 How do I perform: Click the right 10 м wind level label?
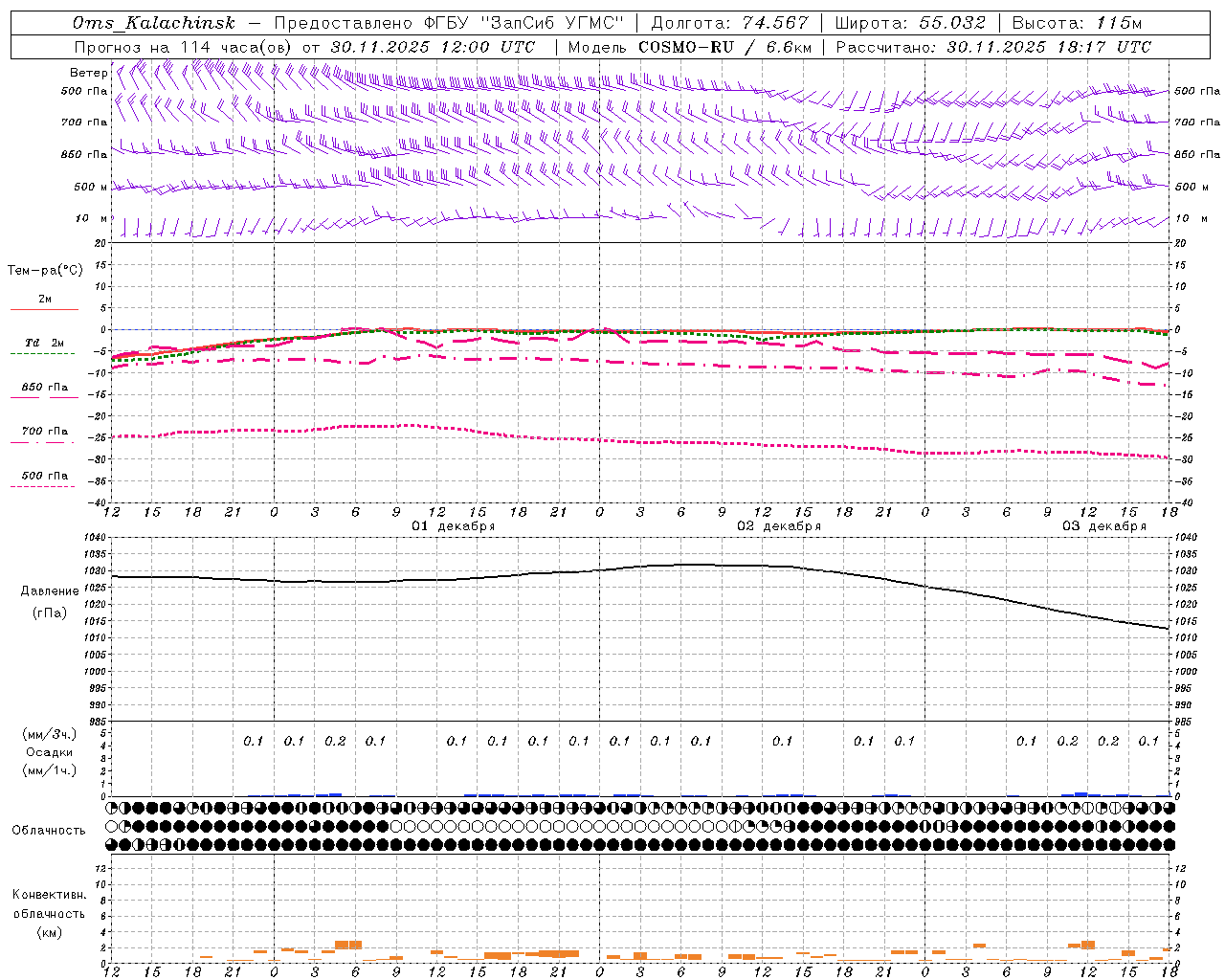(x=1191, y=218)
